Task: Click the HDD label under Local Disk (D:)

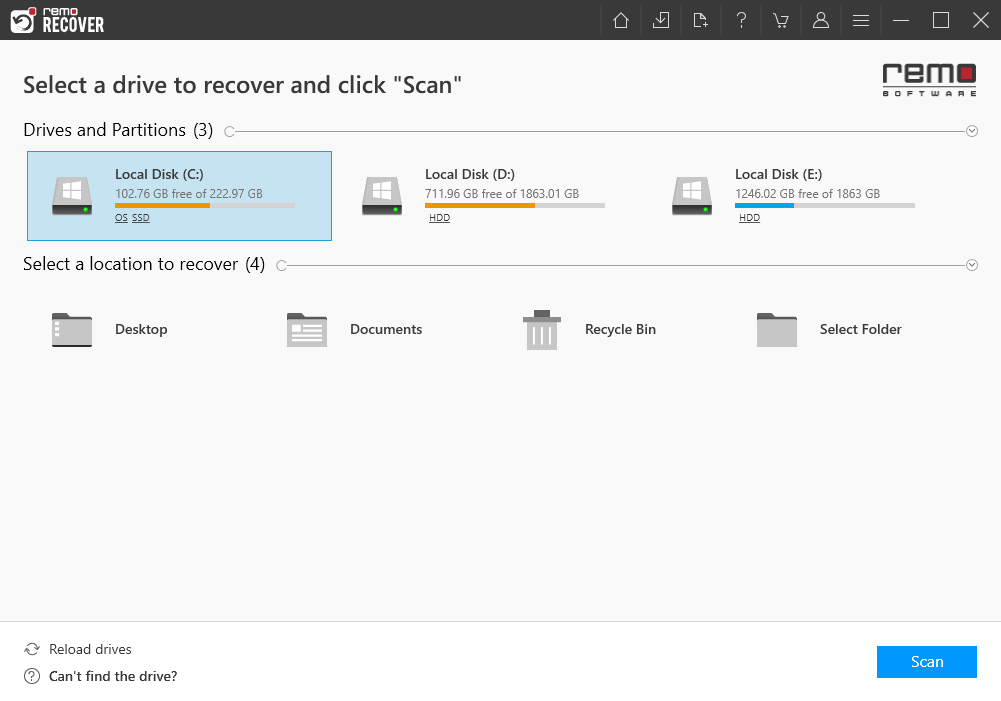Action: pyautogui.click(x=439, y=217)
